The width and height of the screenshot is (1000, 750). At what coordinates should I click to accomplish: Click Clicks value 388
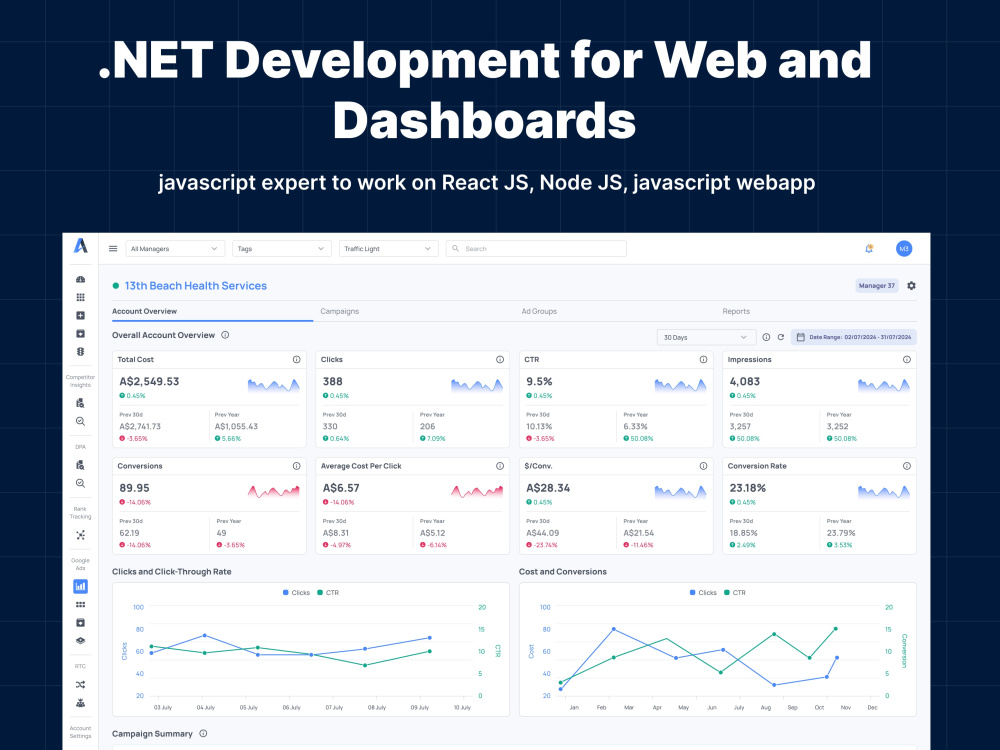pyautogui.click(x=333, y=381)
